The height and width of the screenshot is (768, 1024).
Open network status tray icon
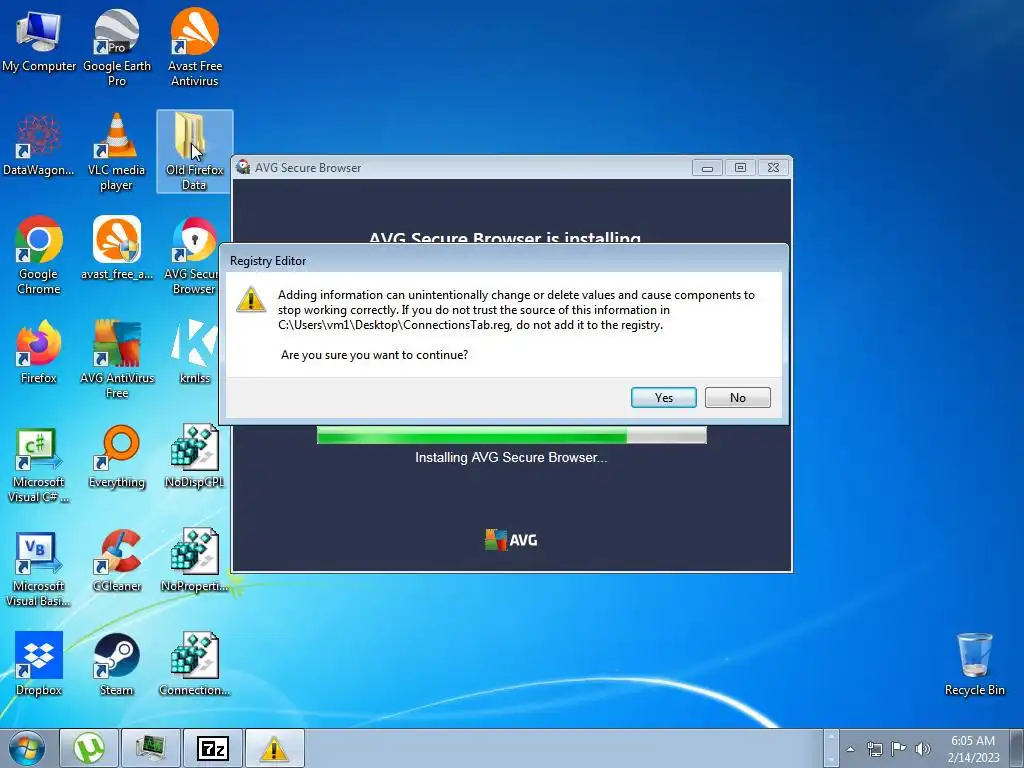pos(874,749)
